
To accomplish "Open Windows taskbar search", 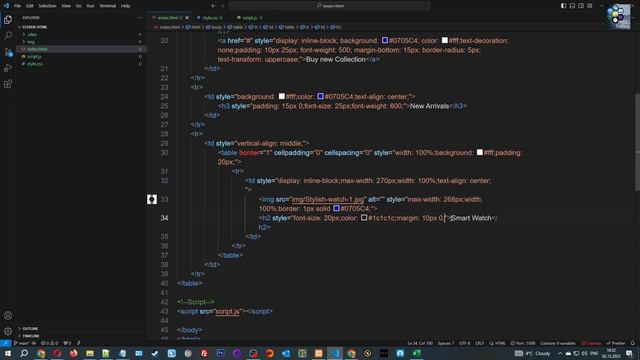I will [x=24, y=353].
